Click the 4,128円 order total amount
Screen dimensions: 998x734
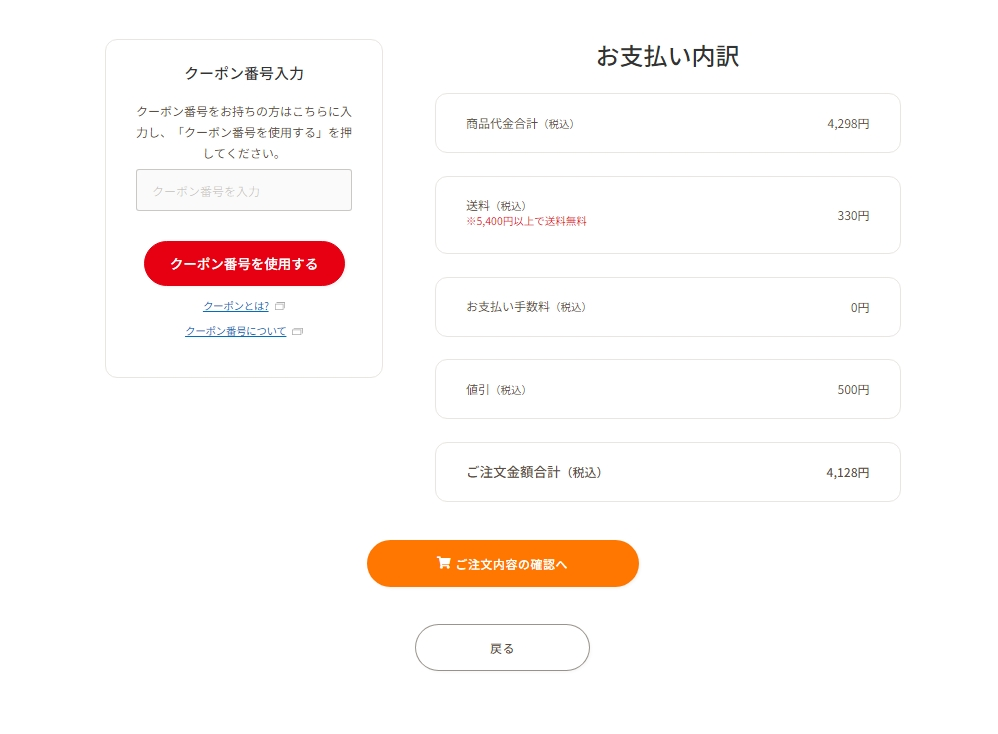coord(848,472)
